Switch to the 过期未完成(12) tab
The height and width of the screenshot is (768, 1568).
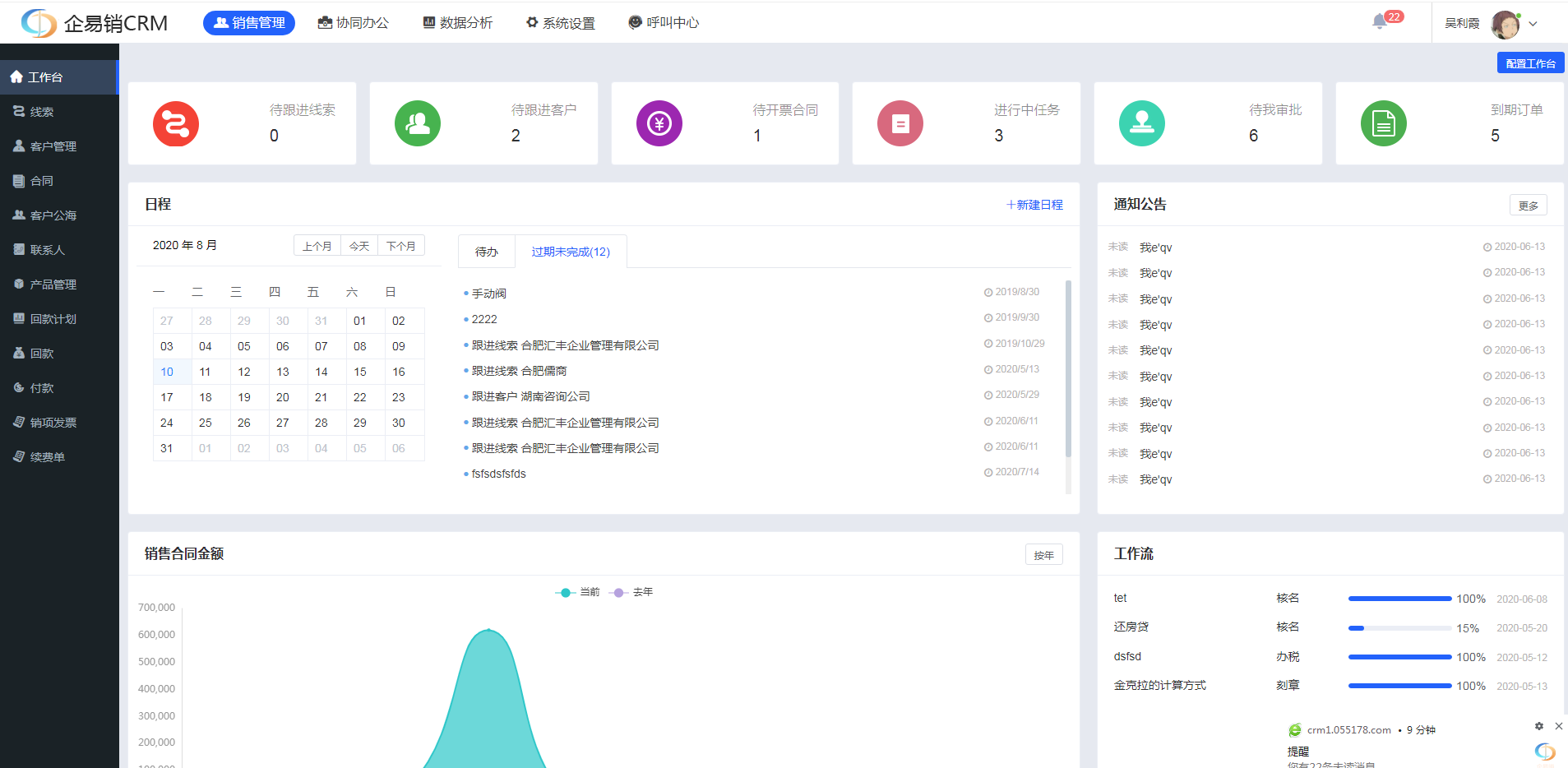[571, 251]
